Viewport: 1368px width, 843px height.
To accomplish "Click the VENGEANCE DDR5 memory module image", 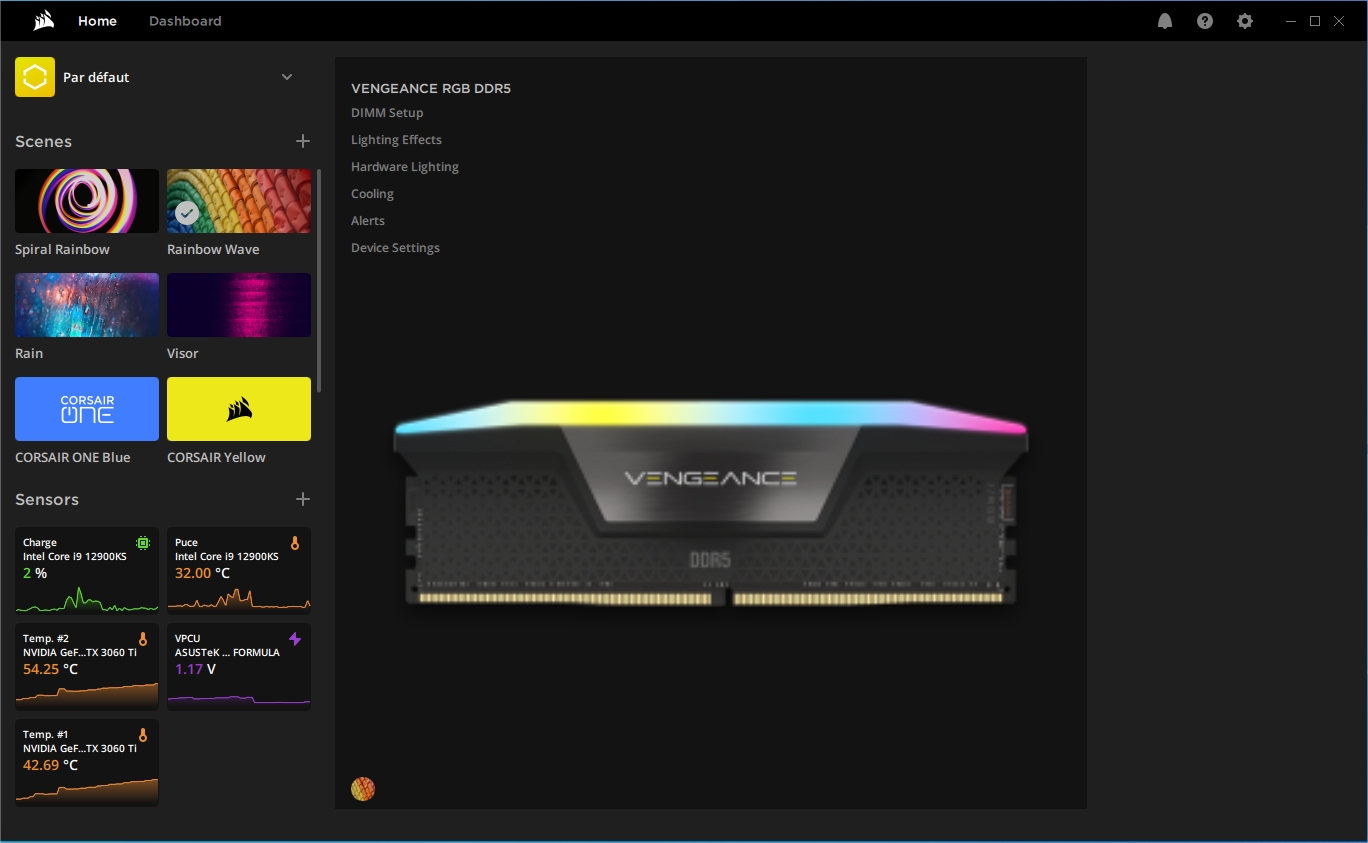I will click(x=710, y=502).
